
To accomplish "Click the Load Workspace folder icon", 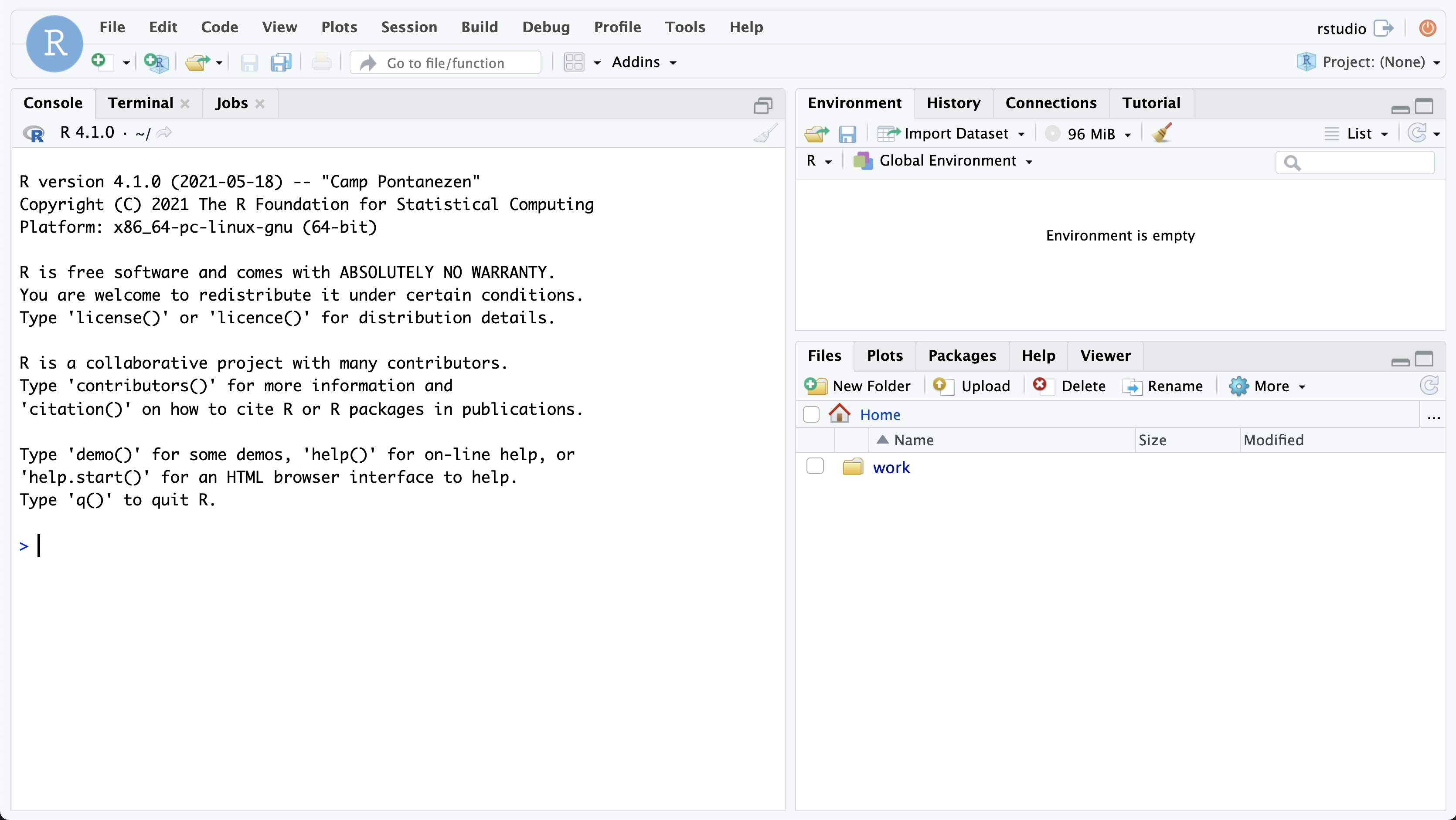I will pyautogui.click(x=816, y=134).
